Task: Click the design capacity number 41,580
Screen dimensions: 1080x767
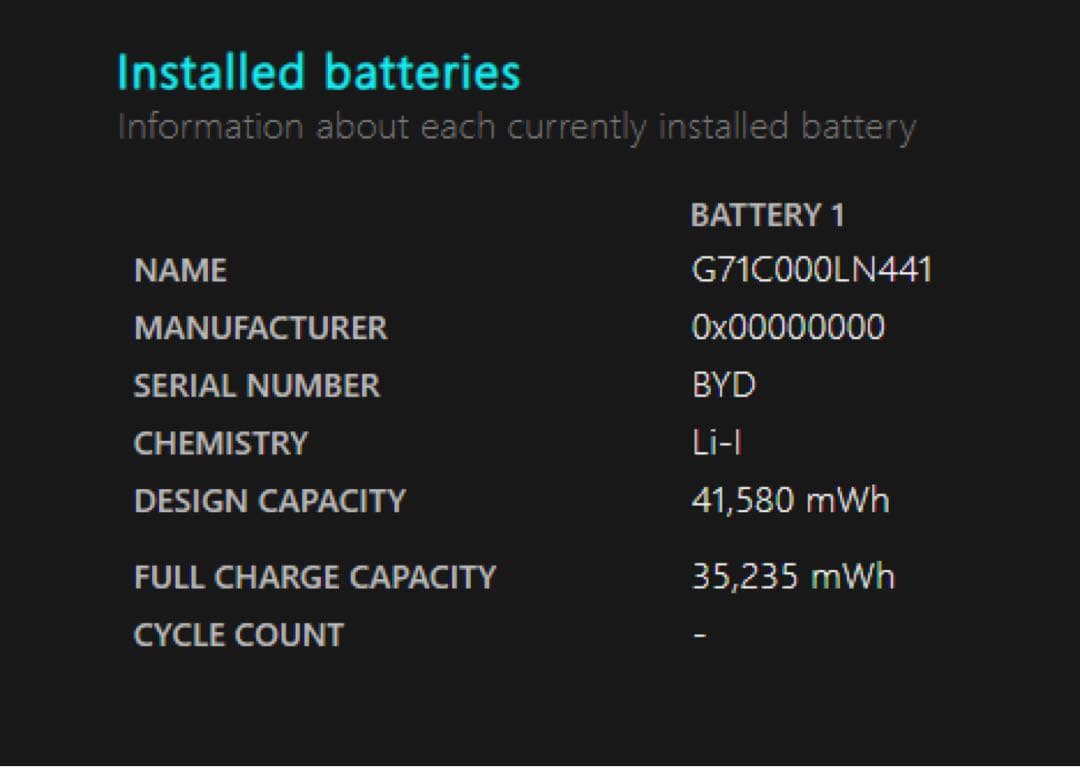Action: tap(743, 500)
